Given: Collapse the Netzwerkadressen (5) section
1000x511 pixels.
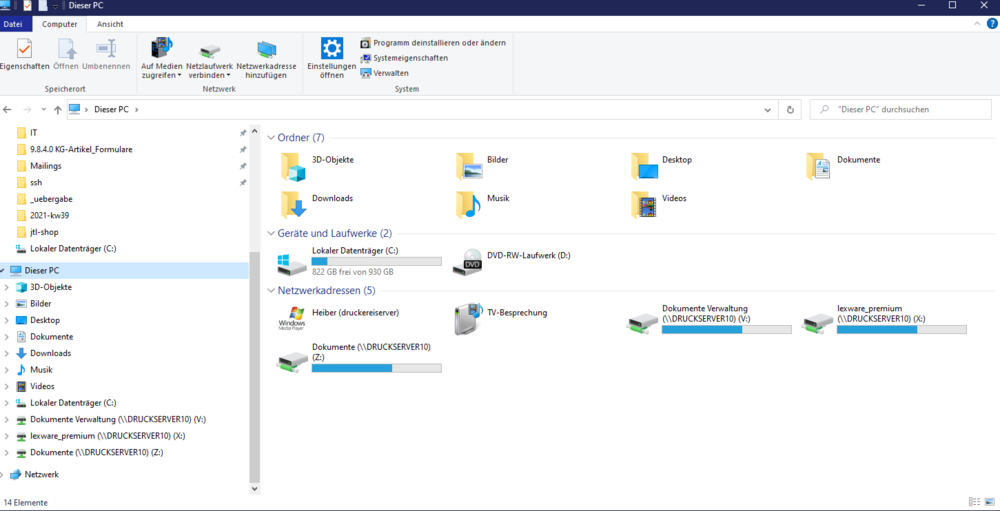Looking at the screenshot, I should (x=270, y=290).
